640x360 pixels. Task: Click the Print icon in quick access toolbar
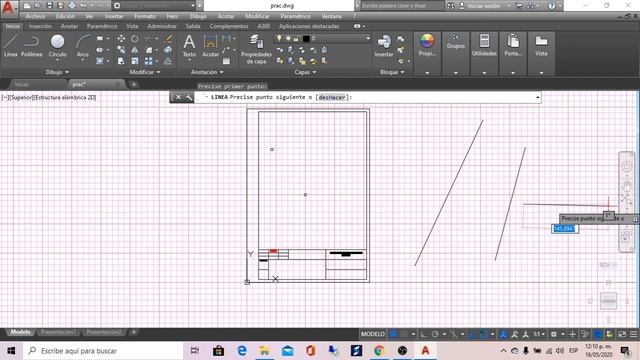(x=72, y=6)
